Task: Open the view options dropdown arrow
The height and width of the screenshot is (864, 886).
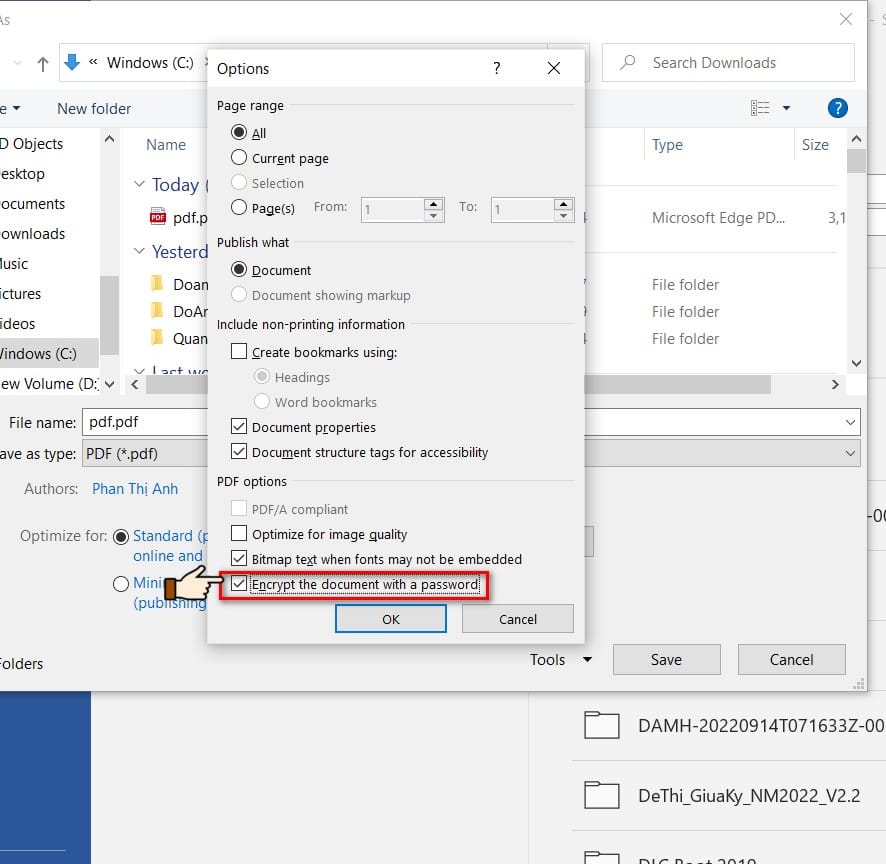Action: coord(786,108)
